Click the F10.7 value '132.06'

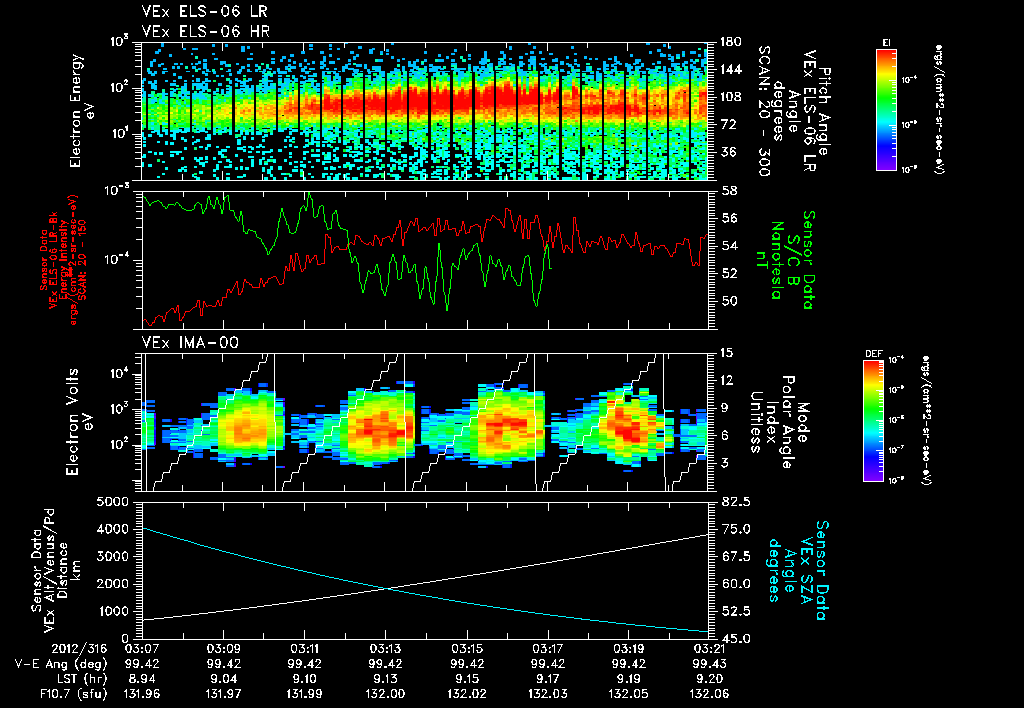(709, 694)
